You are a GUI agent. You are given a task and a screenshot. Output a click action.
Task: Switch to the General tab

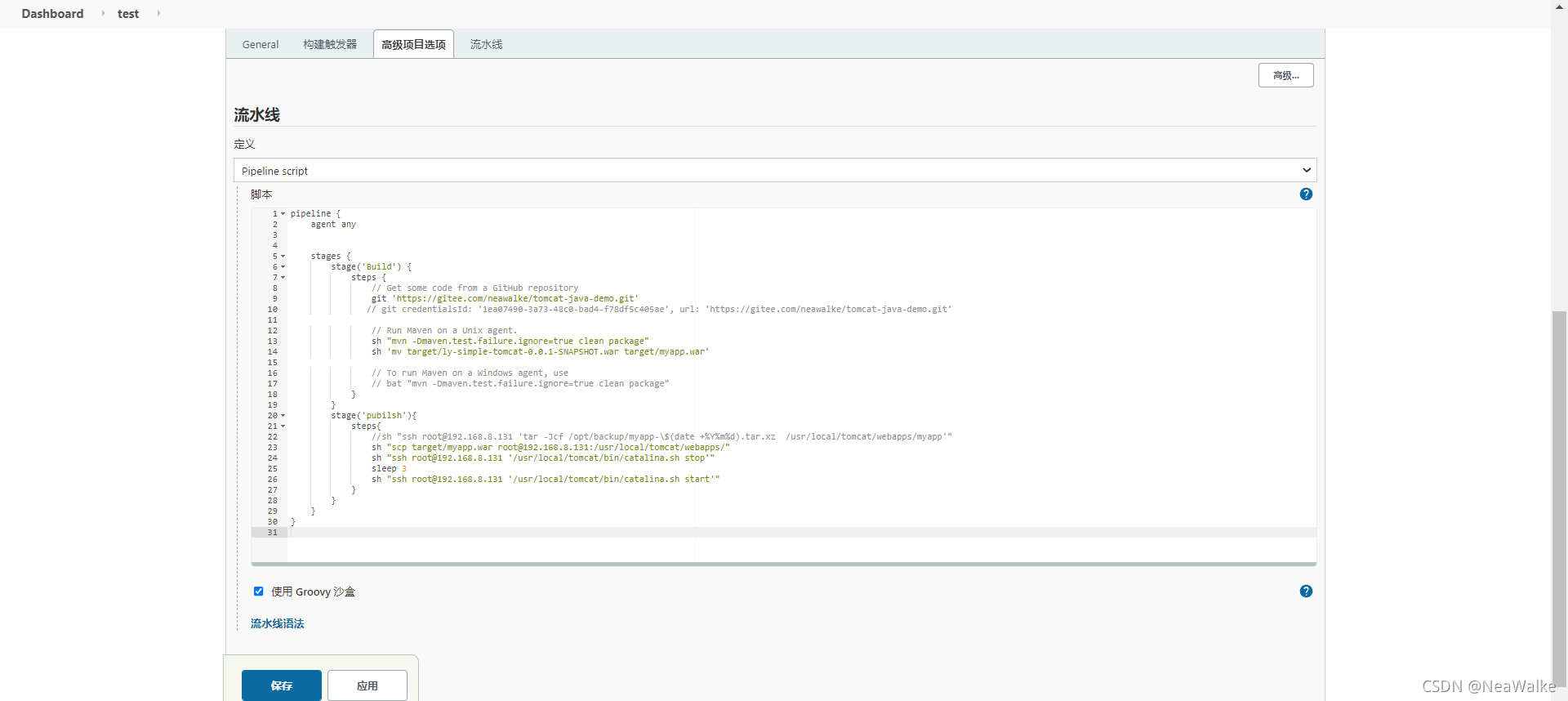261,44
